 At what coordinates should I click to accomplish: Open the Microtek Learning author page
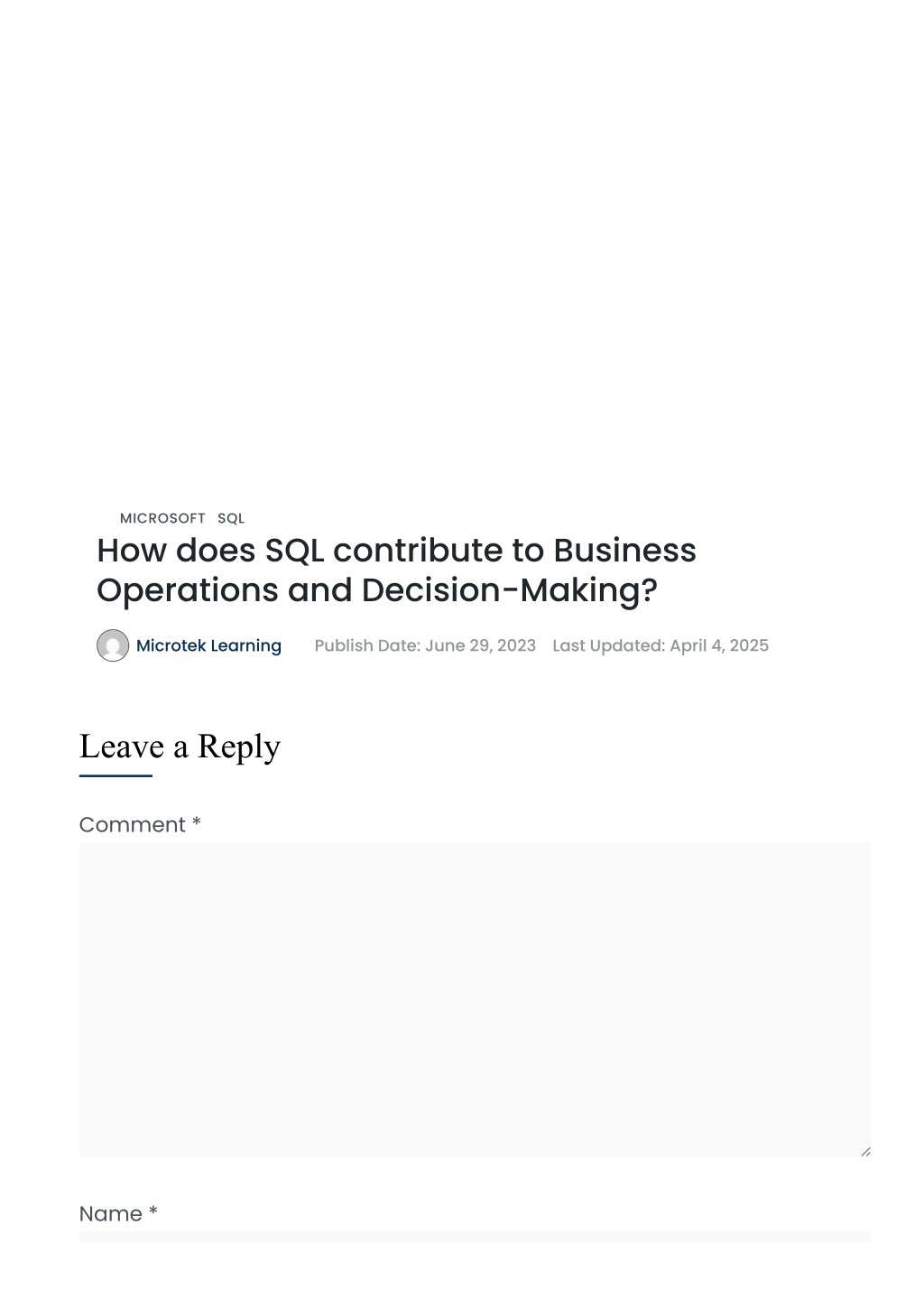pyautogui.click(x=208, y=645)
